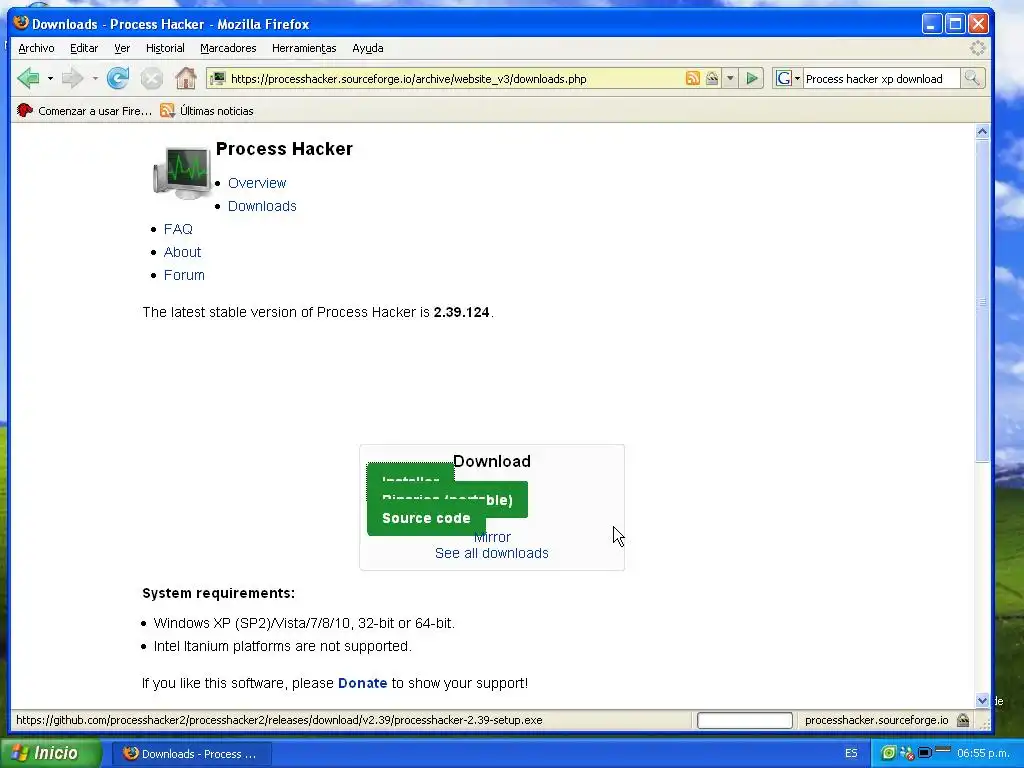Click the vertical scrollbar thumb

[982, 301]
